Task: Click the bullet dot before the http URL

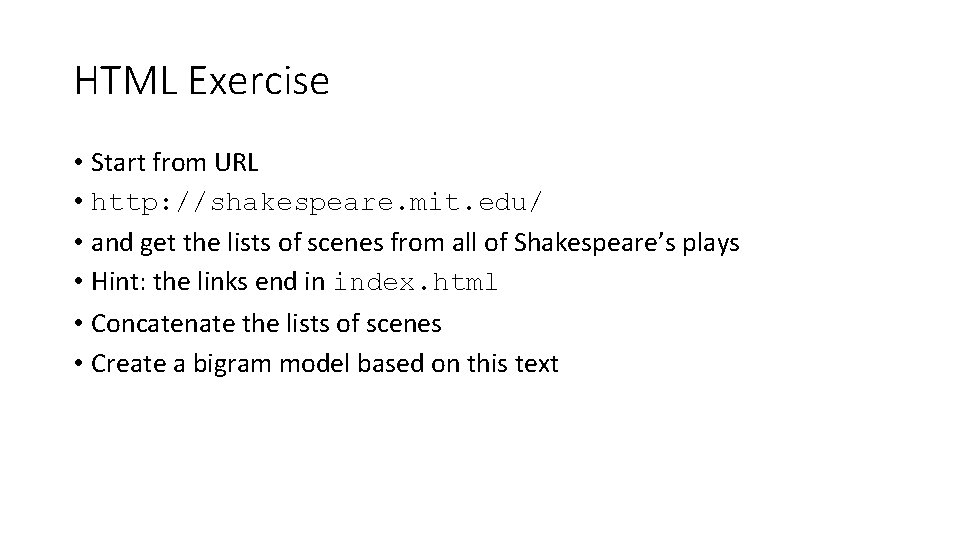Action: point(78,201)
